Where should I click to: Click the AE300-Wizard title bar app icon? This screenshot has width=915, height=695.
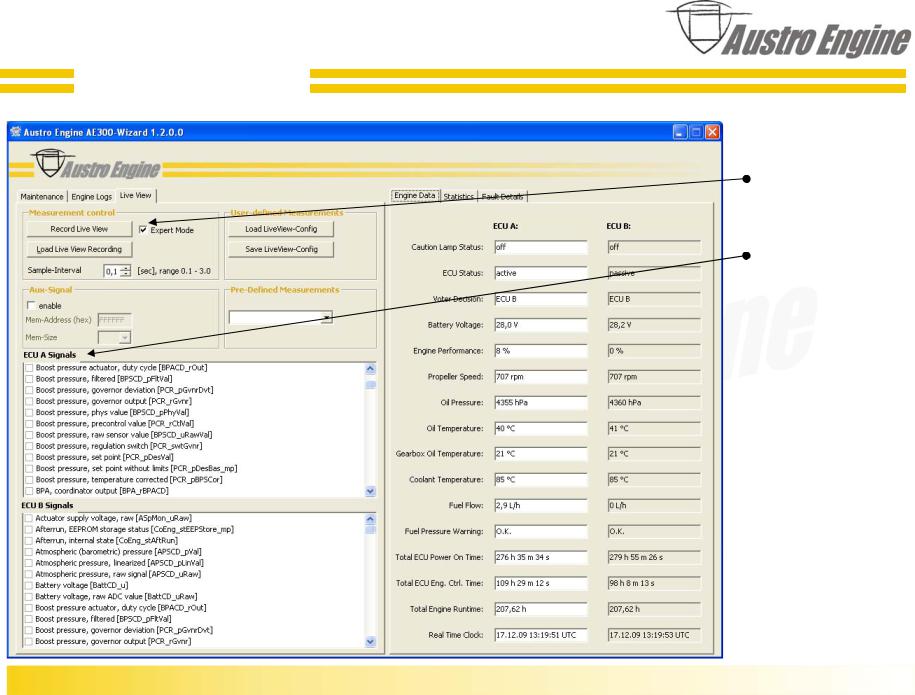(x=16, y=132)
